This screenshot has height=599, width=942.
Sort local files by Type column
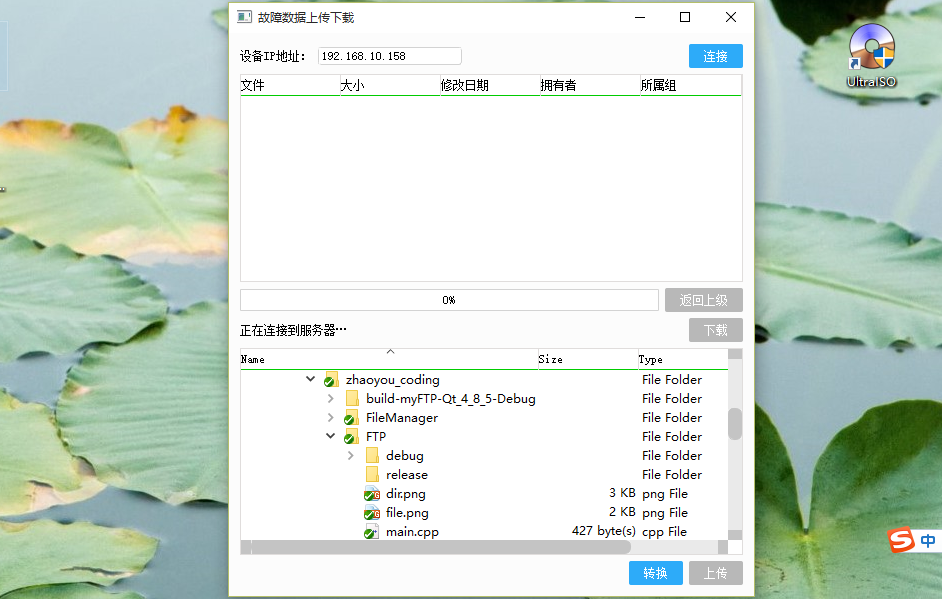coord(682,359)
